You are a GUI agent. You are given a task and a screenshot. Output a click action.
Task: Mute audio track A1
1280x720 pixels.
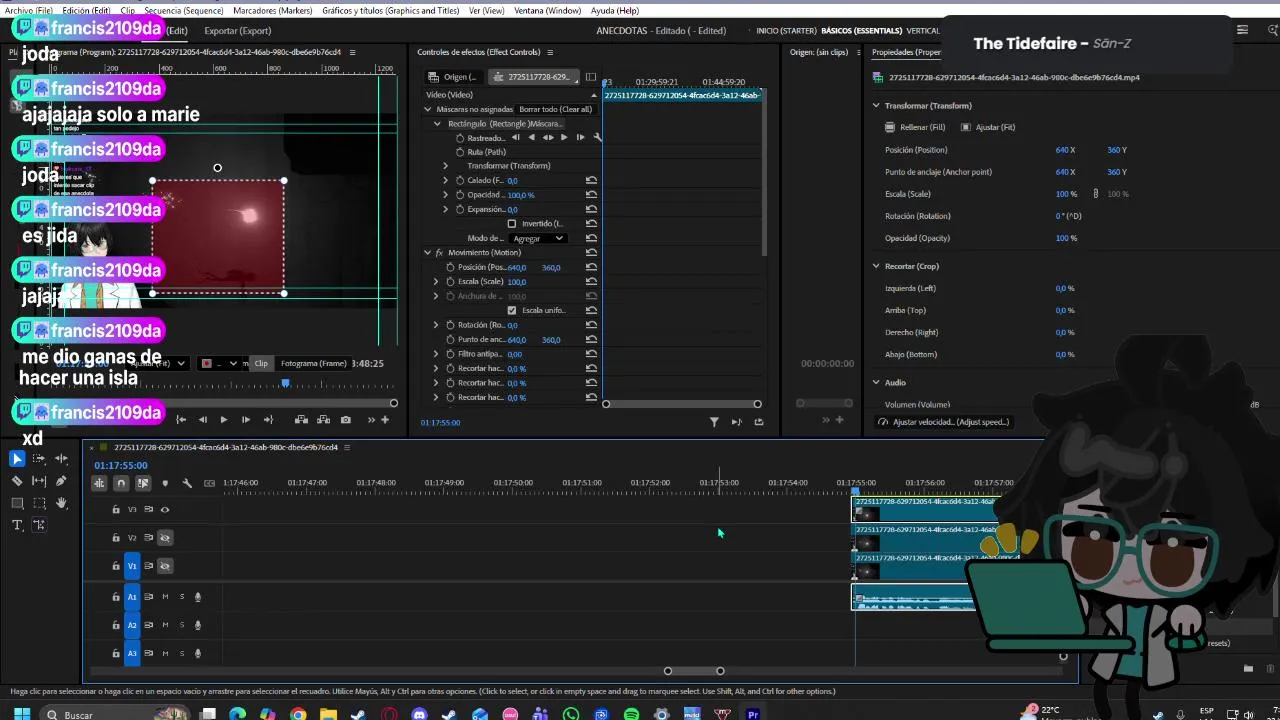point(165,597)
